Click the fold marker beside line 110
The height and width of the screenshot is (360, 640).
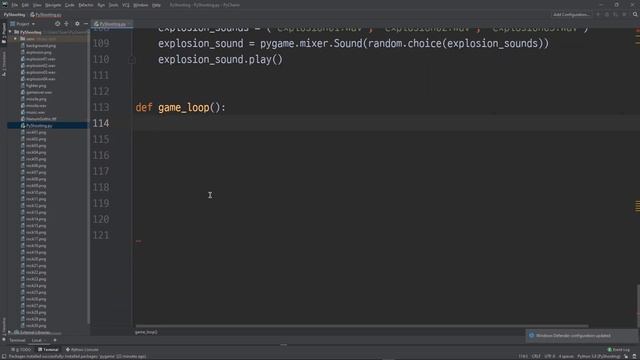(132, 60)
